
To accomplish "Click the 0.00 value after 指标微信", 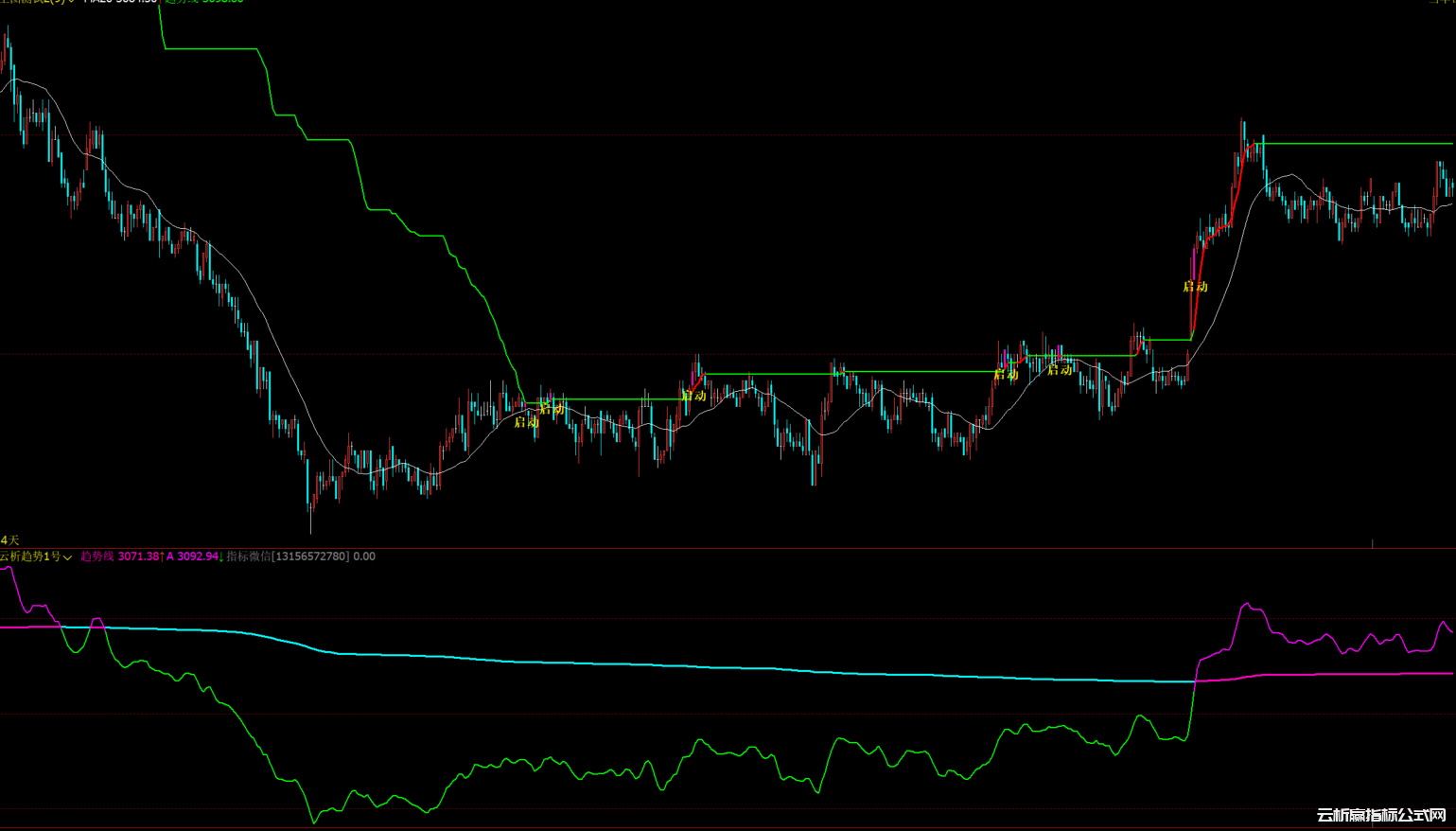I will tap(364, 557).
